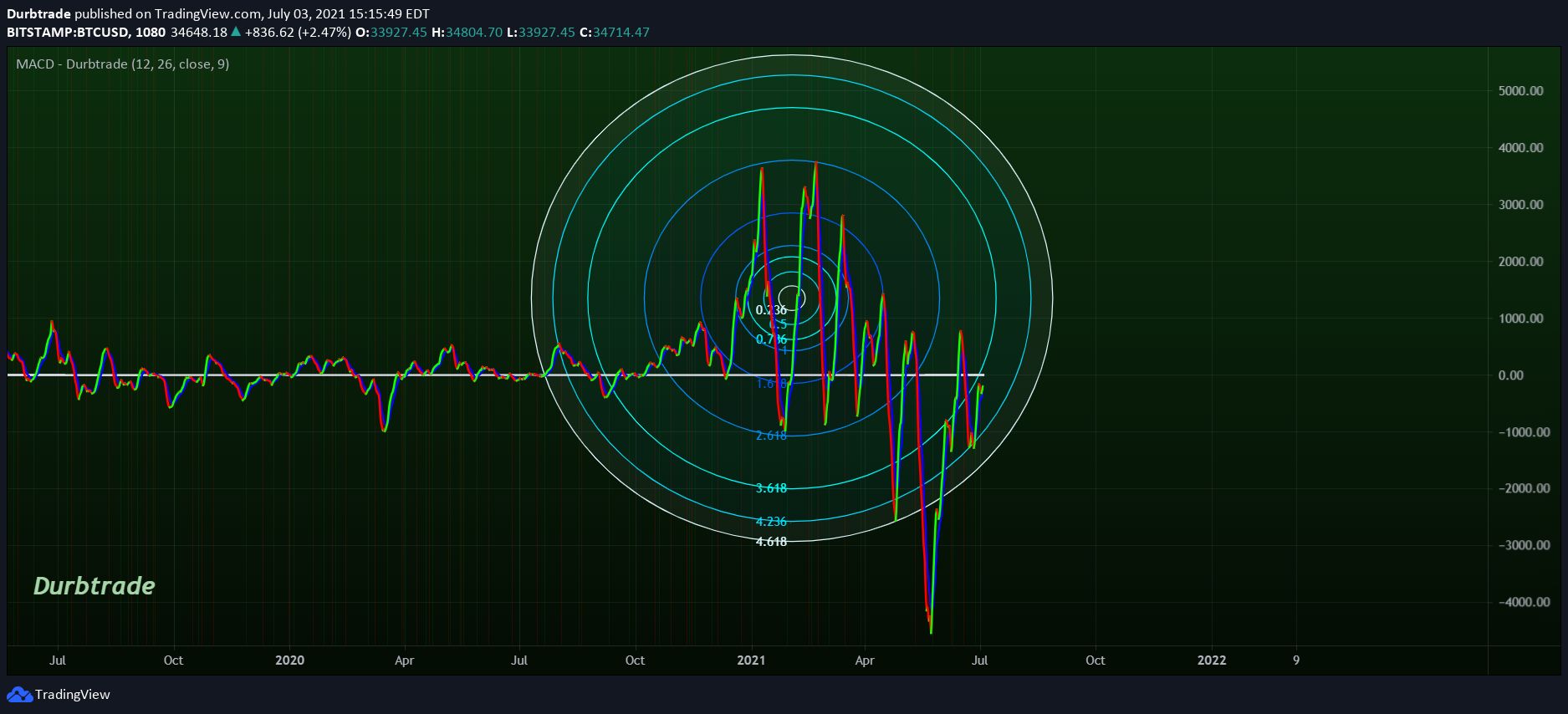Click the small innermost white Fibonacci circle
Screen dimensions: 1568x714
(792, 297)
